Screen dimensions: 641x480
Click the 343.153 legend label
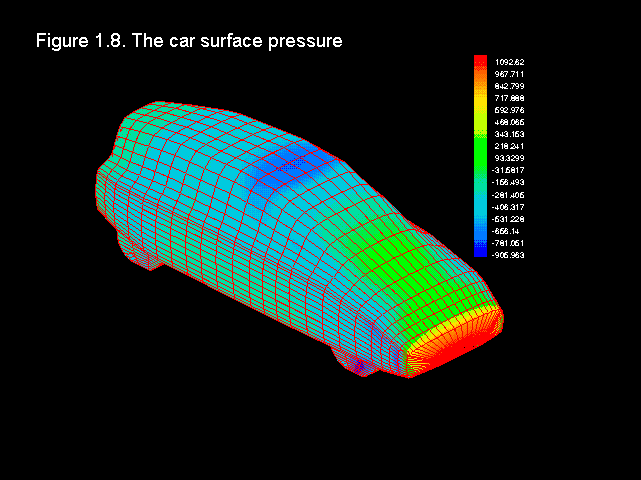[509, 134]
